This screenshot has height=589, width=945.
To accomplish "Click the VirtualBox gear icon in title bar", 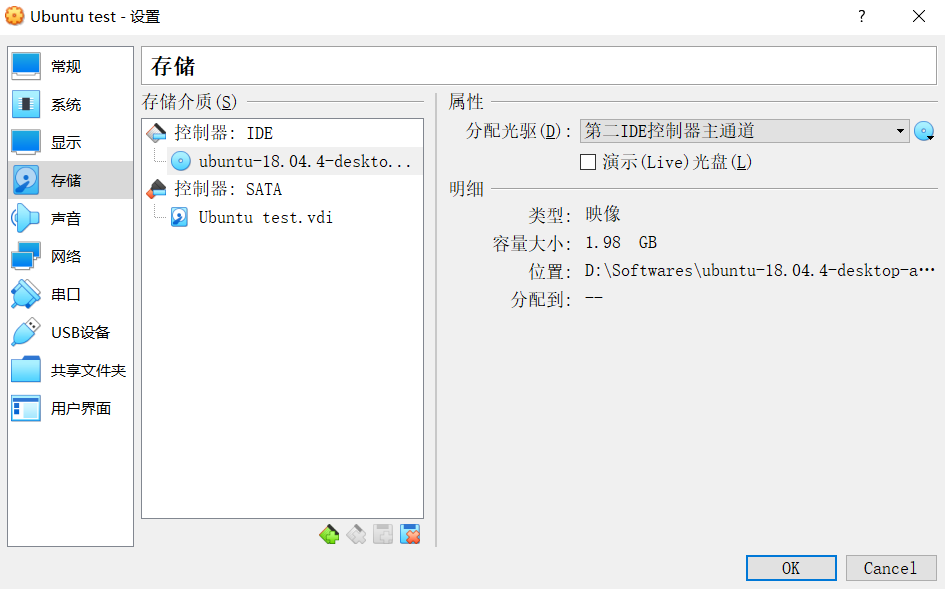I will pos(14,16).
